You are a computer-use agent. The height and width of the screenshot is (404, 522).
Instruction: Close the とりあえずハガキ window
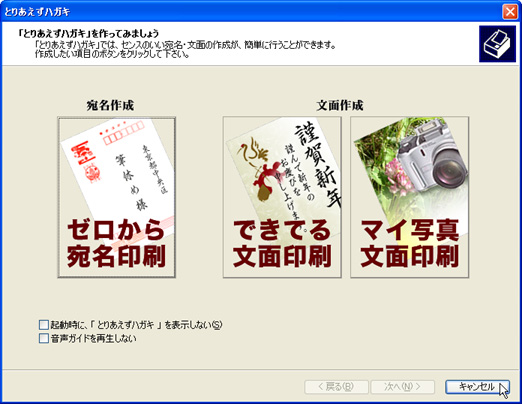(x=510, y=12)
